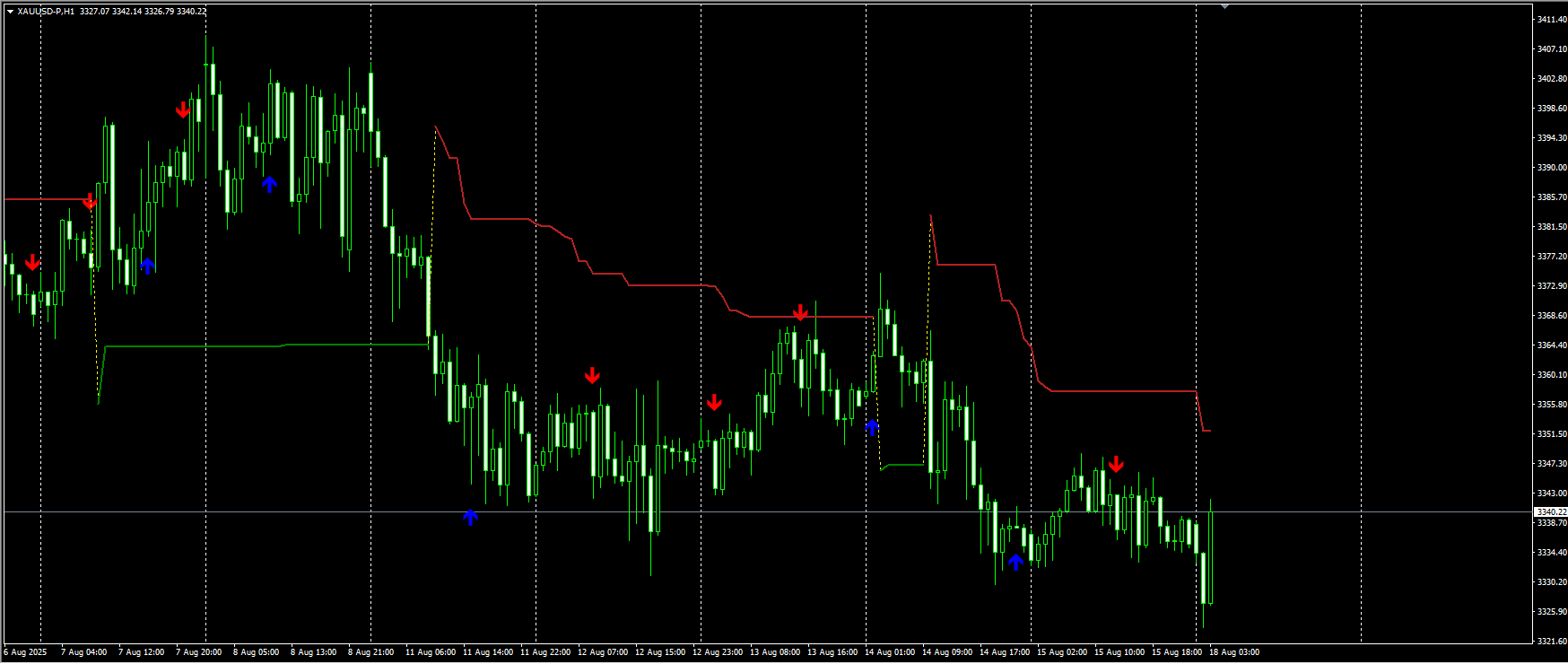Select the rightmost blue buy arrow
Screen dimensions: 1568x664
click(1015, 562)
